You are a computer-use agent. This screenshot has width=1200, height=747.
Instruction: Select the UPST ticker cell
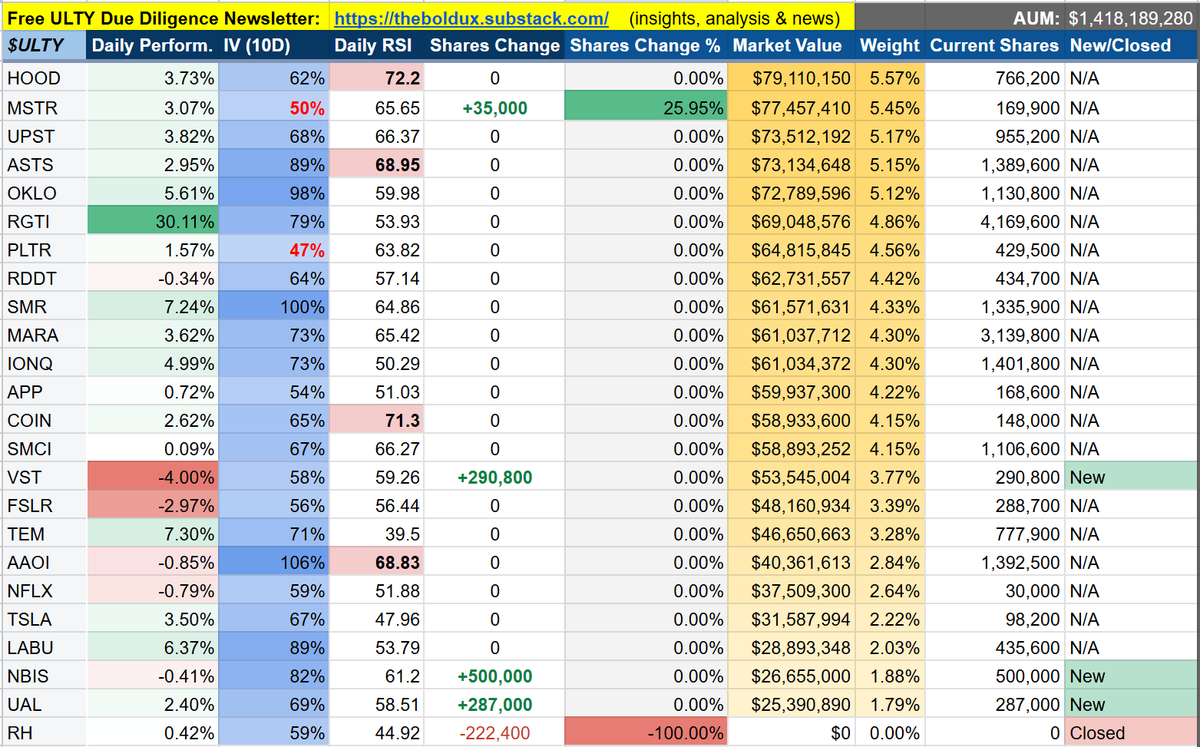click(43, 135)
